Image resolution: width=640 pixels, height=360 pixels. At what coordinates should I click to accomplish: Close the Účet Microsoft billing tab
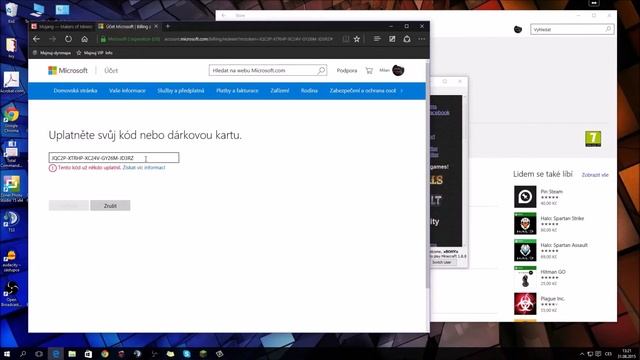(156, 27)
